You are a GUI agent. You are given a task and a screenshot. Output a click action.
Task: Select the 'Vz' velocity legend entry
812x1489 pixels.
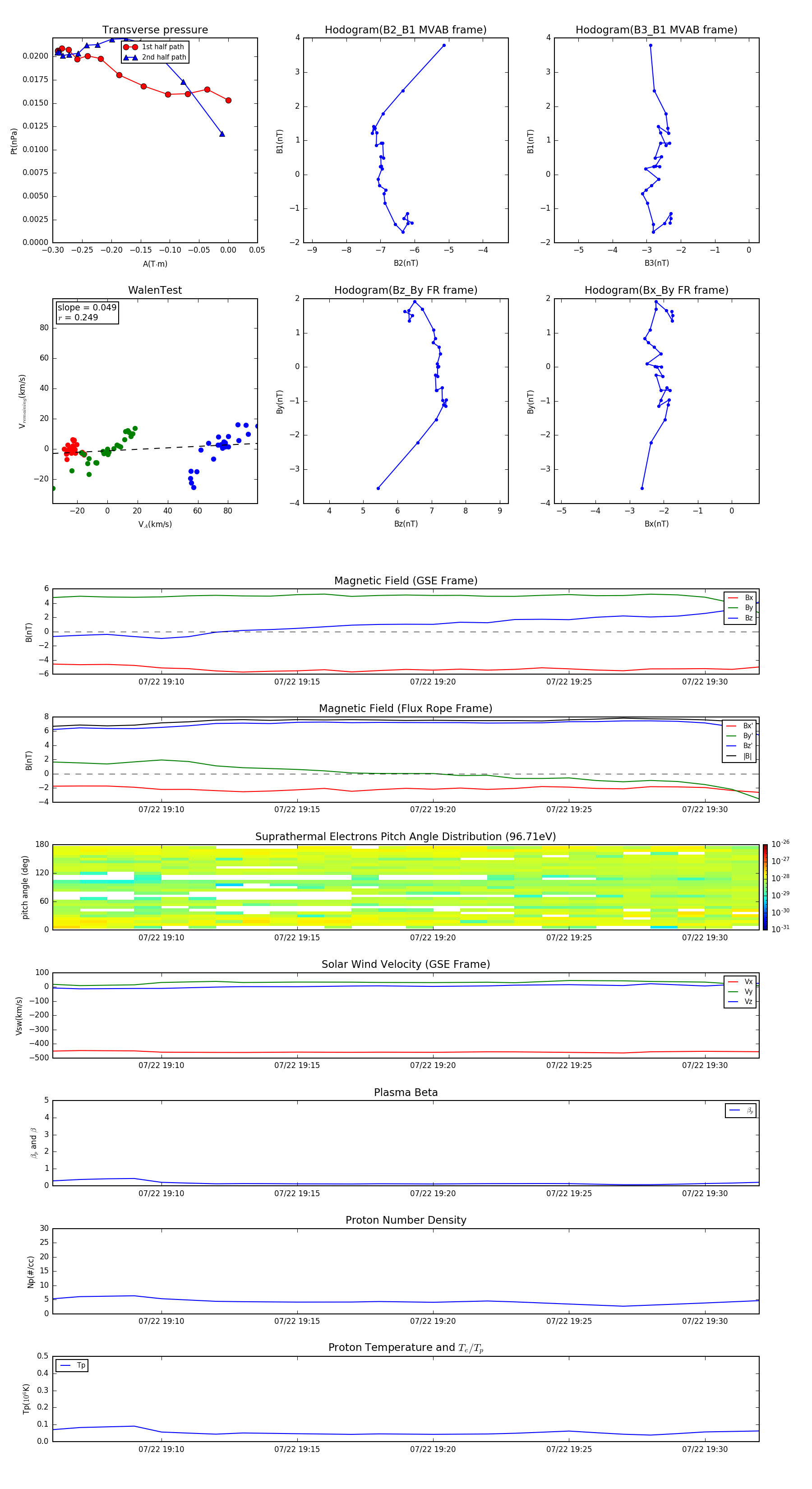click(740, 1002)
